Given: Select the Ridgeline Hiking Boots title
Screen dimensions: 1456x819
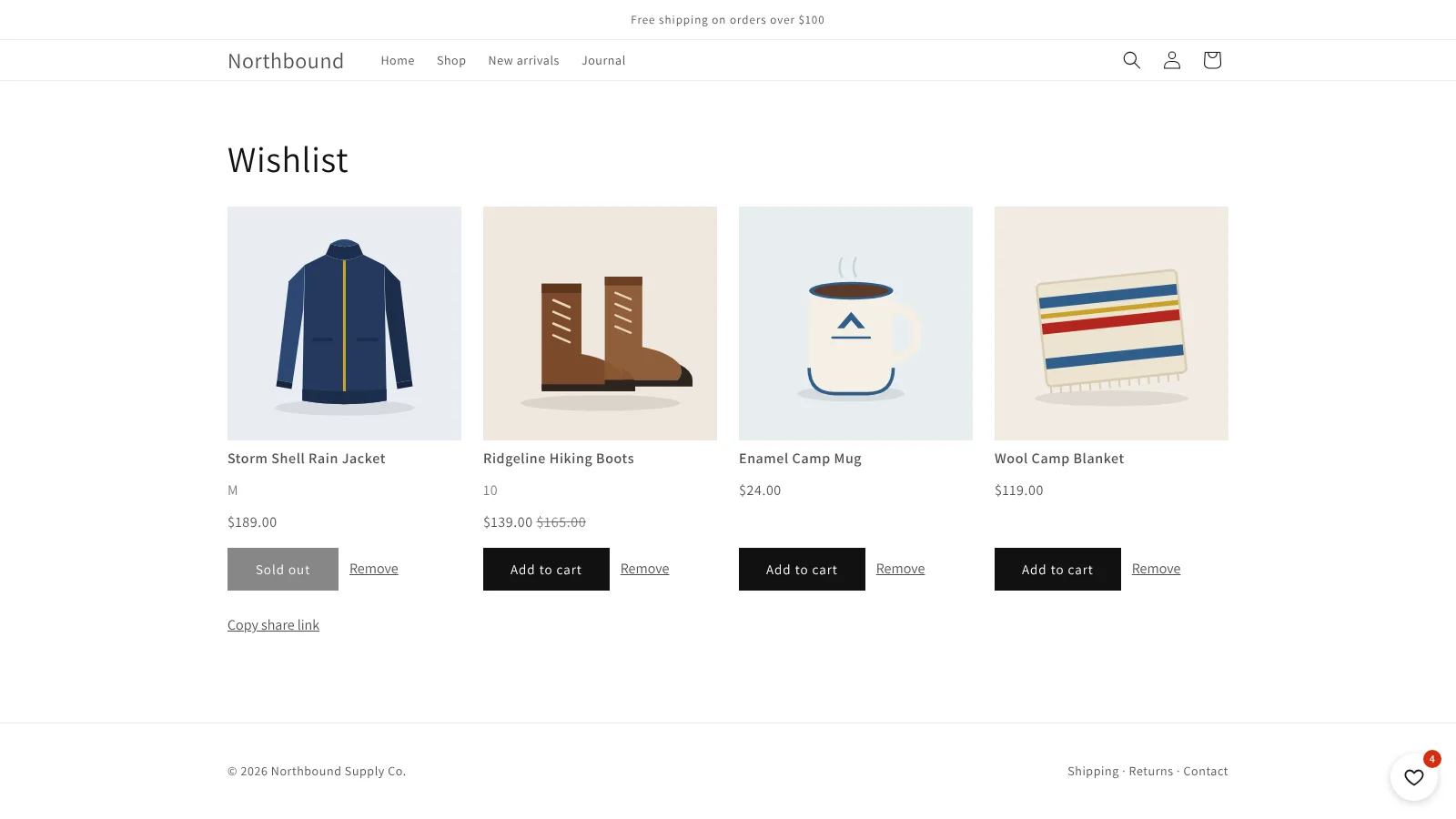Looking at the screenshot, I should 559,459.
